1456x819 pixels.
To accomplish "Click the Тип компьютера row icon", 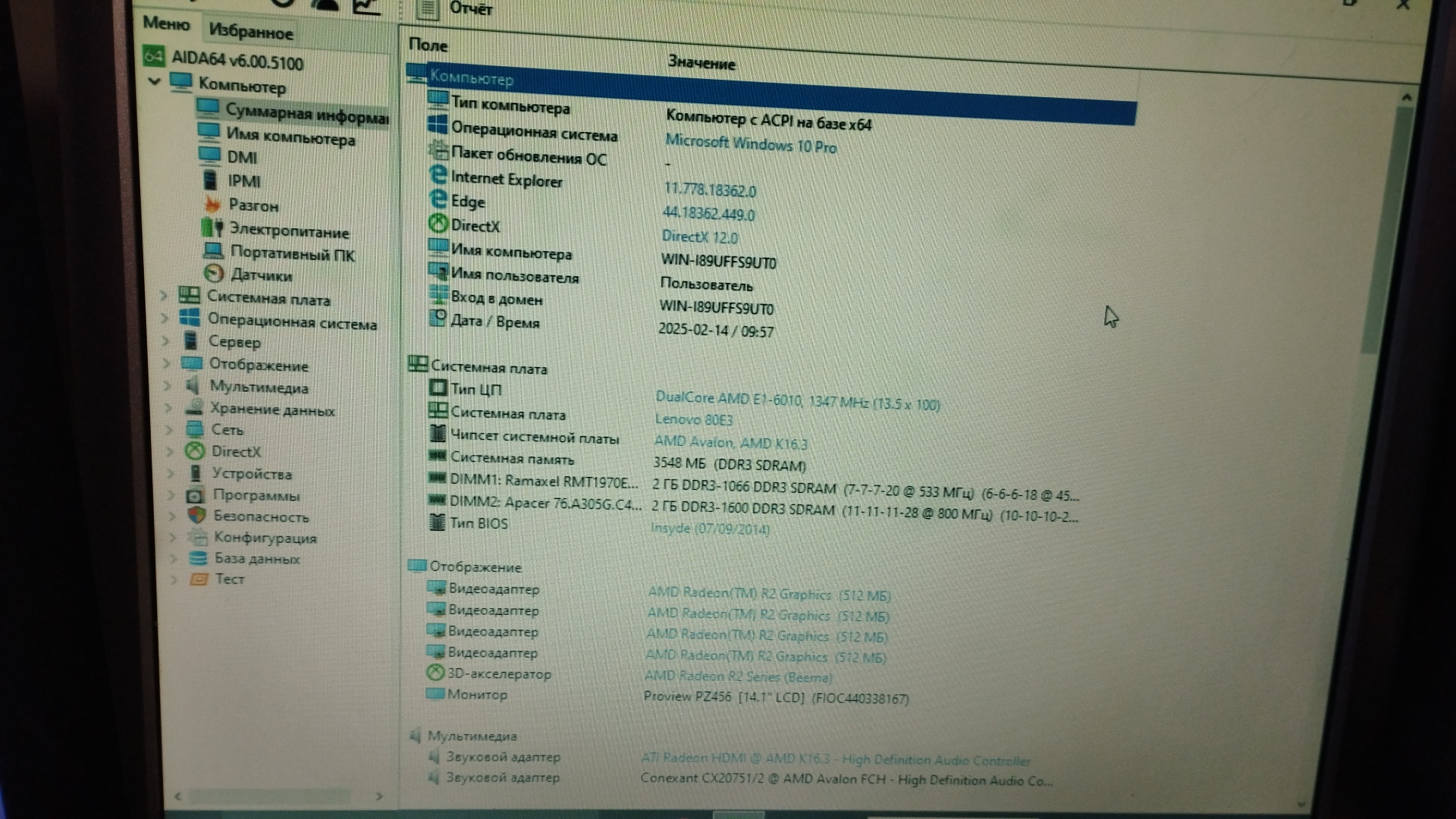I will tap(438, 99).
